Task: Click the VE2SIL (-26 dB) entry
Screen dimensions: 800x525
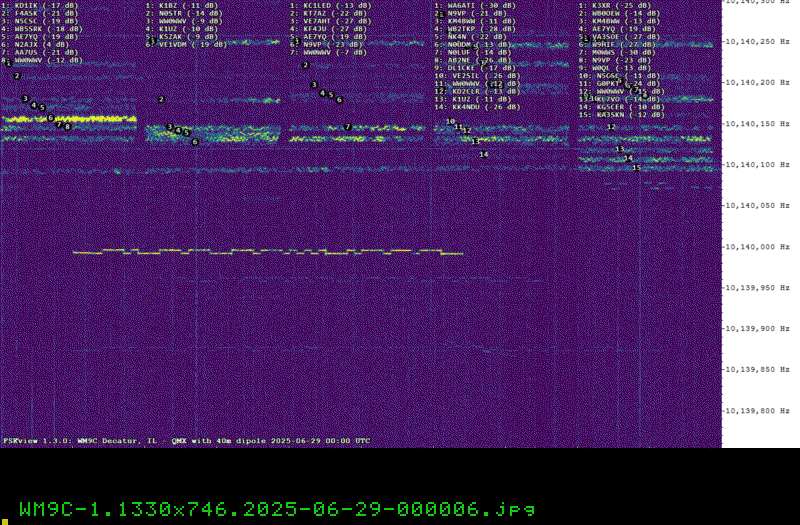Action: (x=478, y=76)
